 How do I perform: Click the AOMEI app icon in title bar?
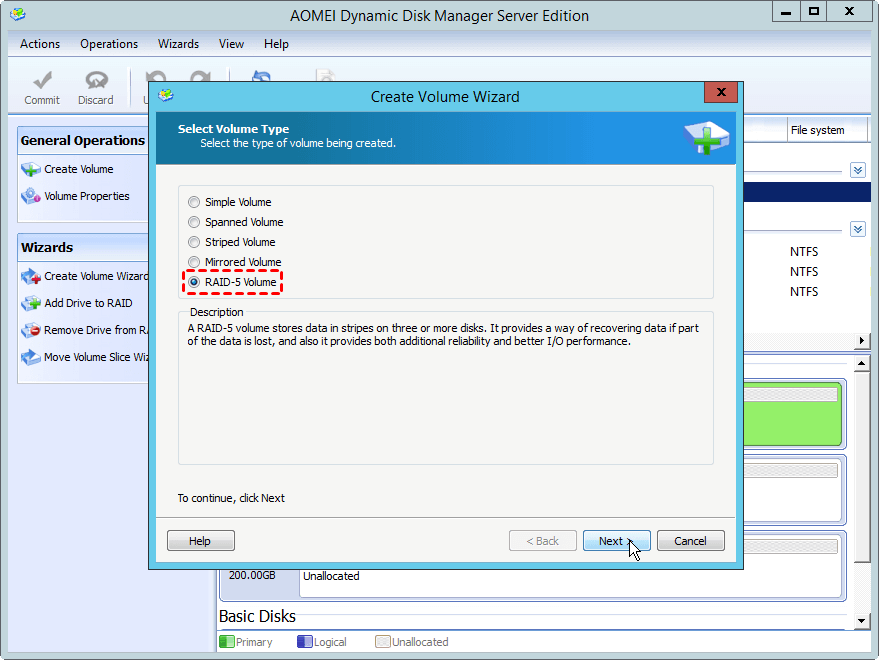[18, 14]
